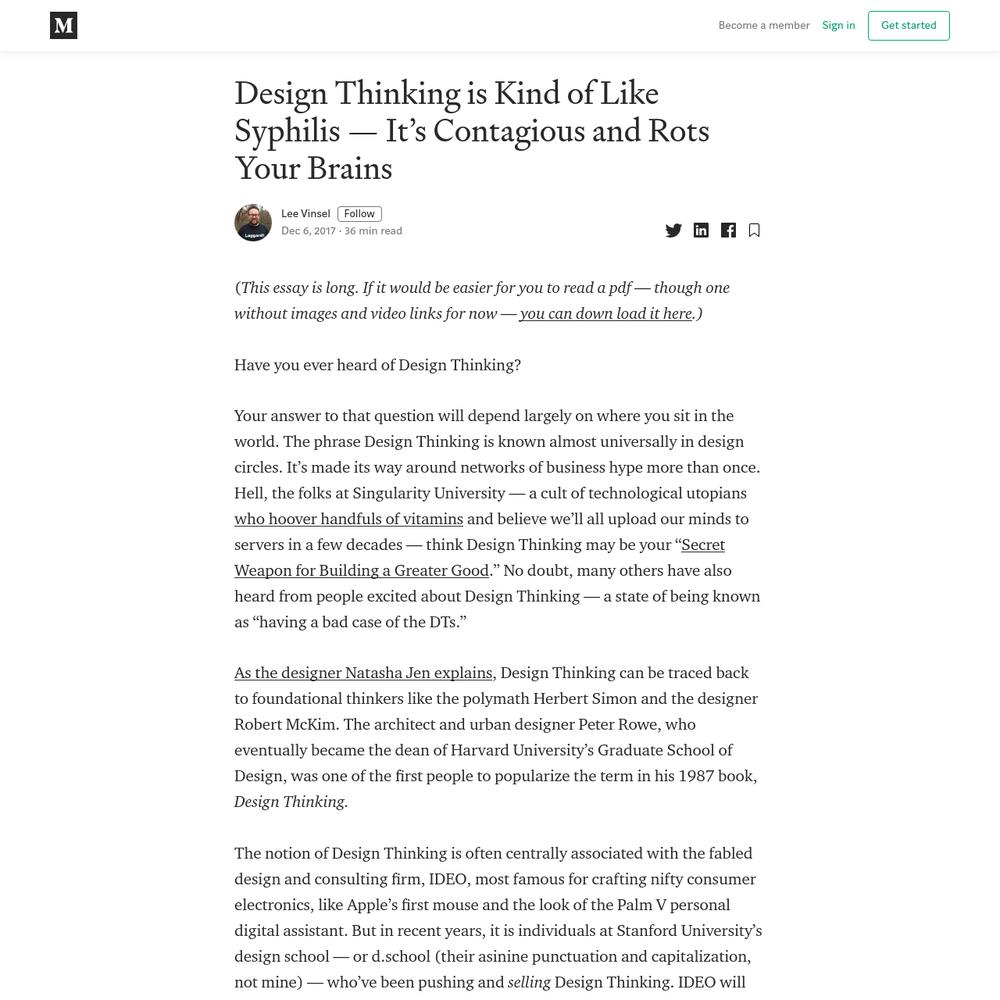Image resolution: width=1000 pixels, height=1000 pixels.
Task: Open Lee Vinsel's profile photo
Action: (x=253, y=223)
